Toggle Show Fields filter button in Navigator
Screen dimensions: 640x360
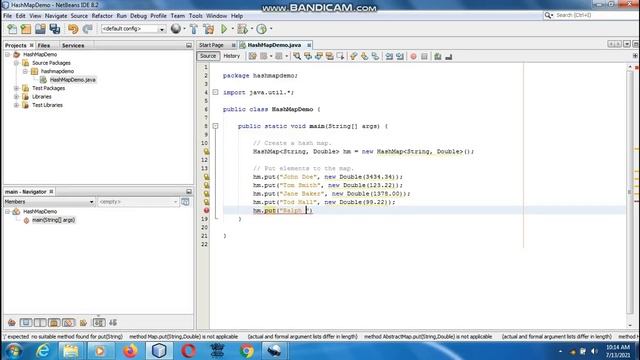[x=26, y=322]
